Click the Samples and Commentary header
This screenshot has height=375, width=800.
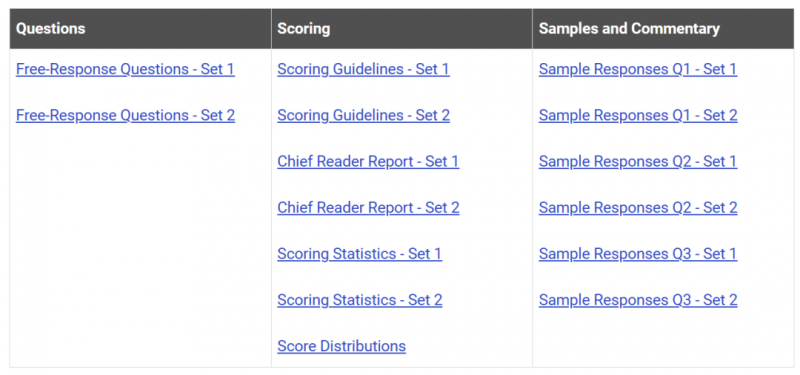tap(629, 29)
